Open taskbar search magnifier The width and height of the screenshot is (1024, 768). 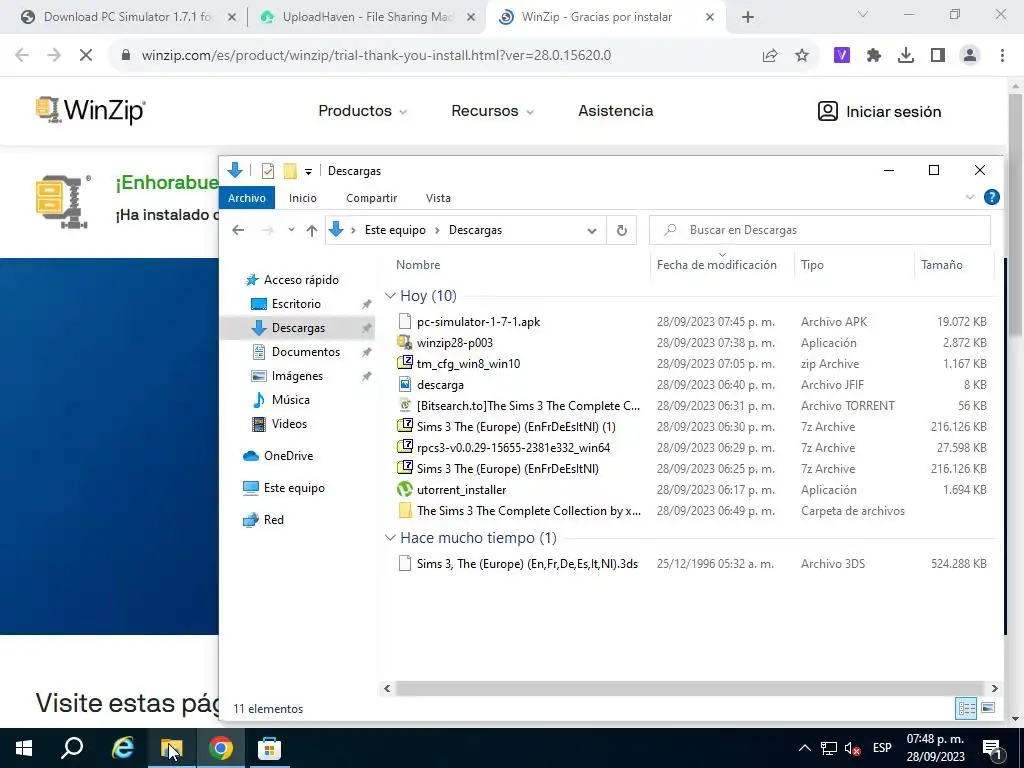(x=72, y=748)
